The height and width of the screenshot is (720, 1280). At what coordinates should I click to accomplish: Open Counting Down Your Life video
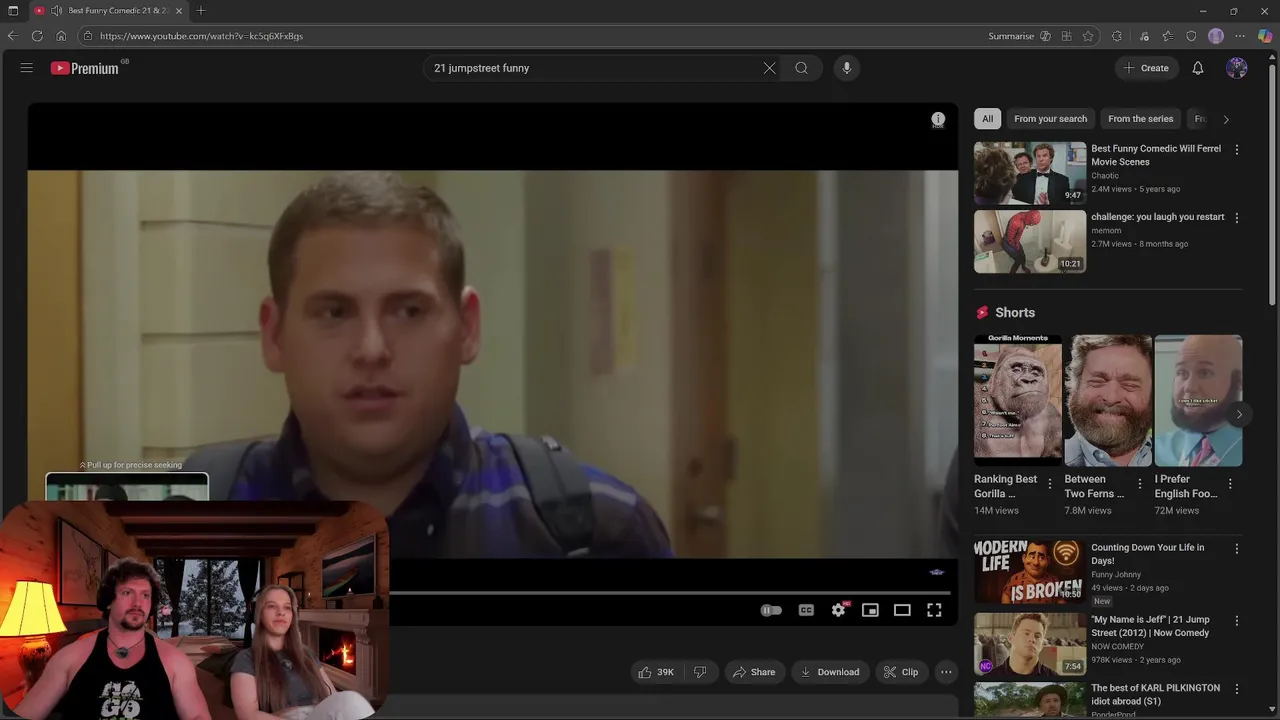(x=1030, y=572)
